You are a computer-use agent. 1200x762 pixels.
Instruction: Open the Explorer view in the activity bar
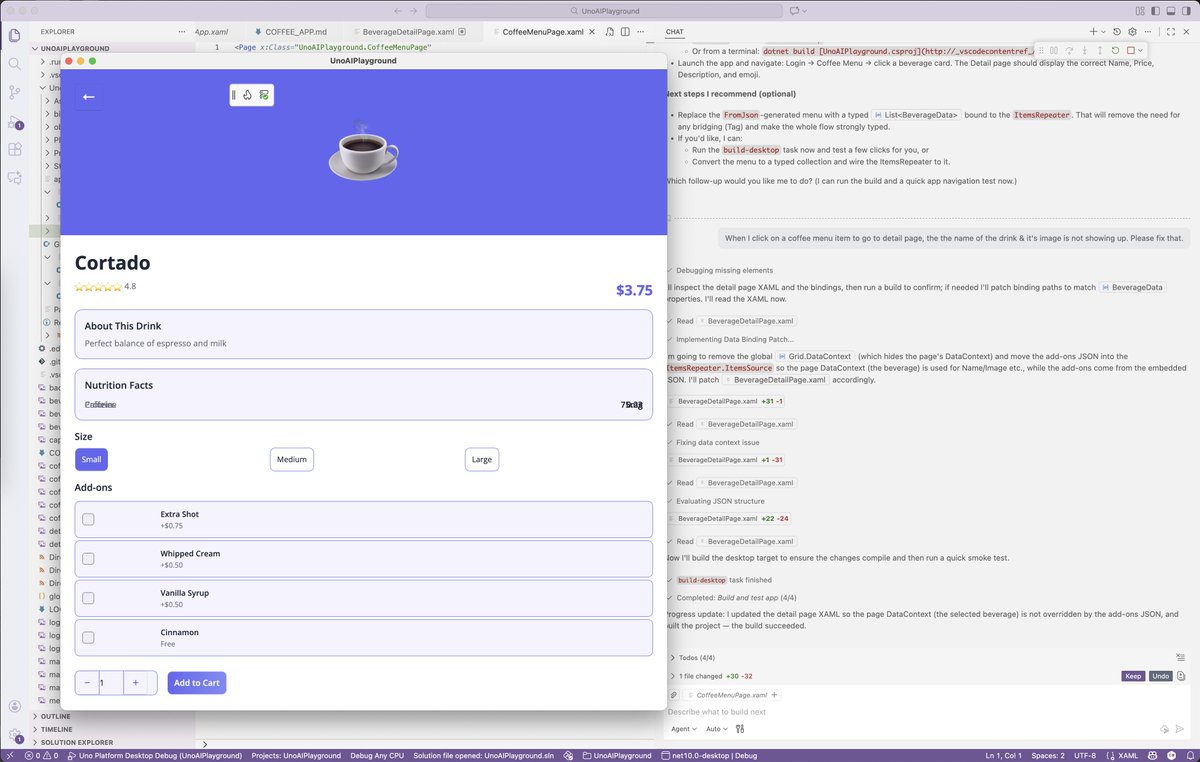pyautogui.click(x=15, y=36)
